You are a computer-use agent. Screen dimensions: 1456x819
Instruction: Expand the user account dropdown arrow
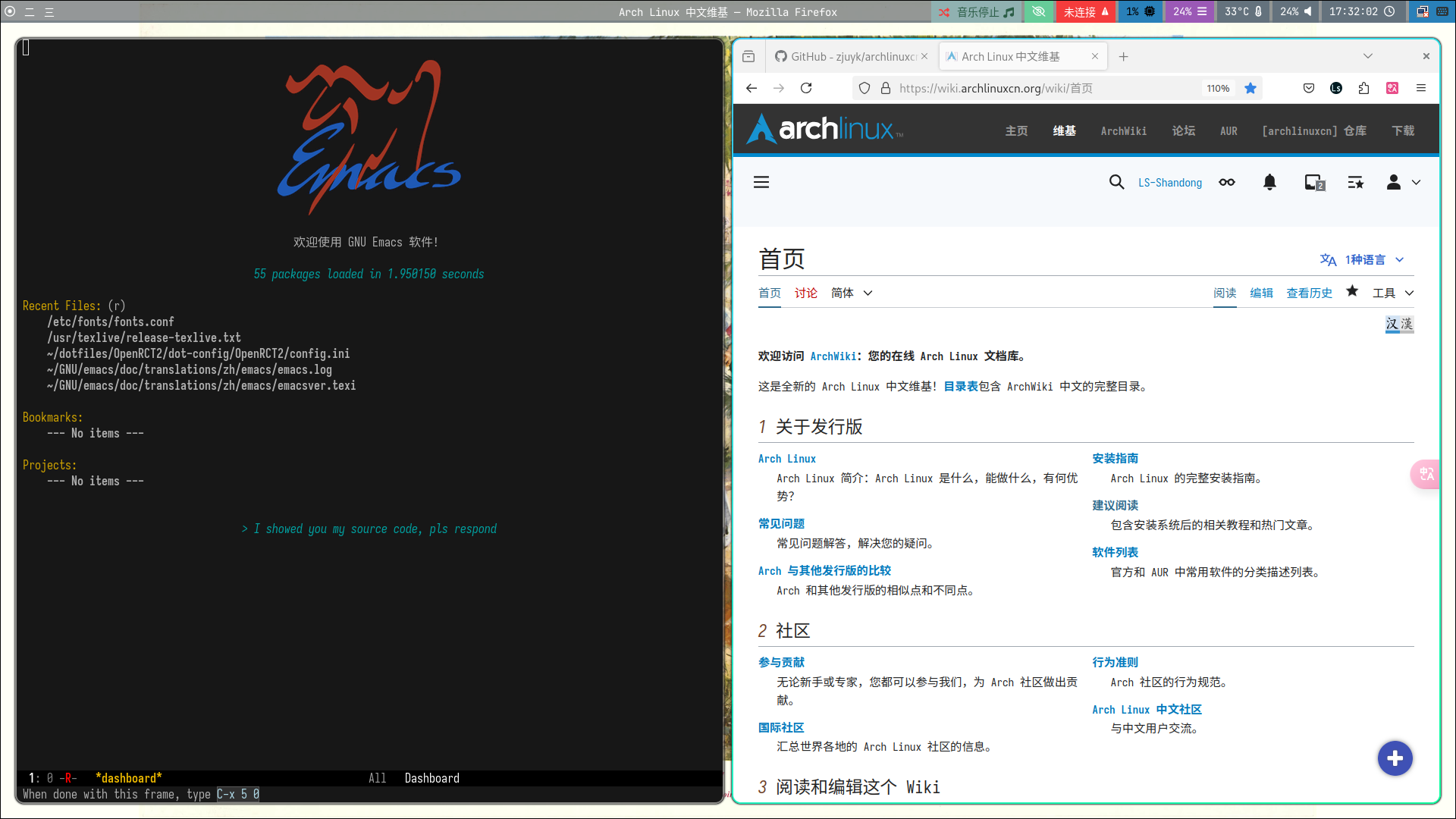tap(1416, 182)
